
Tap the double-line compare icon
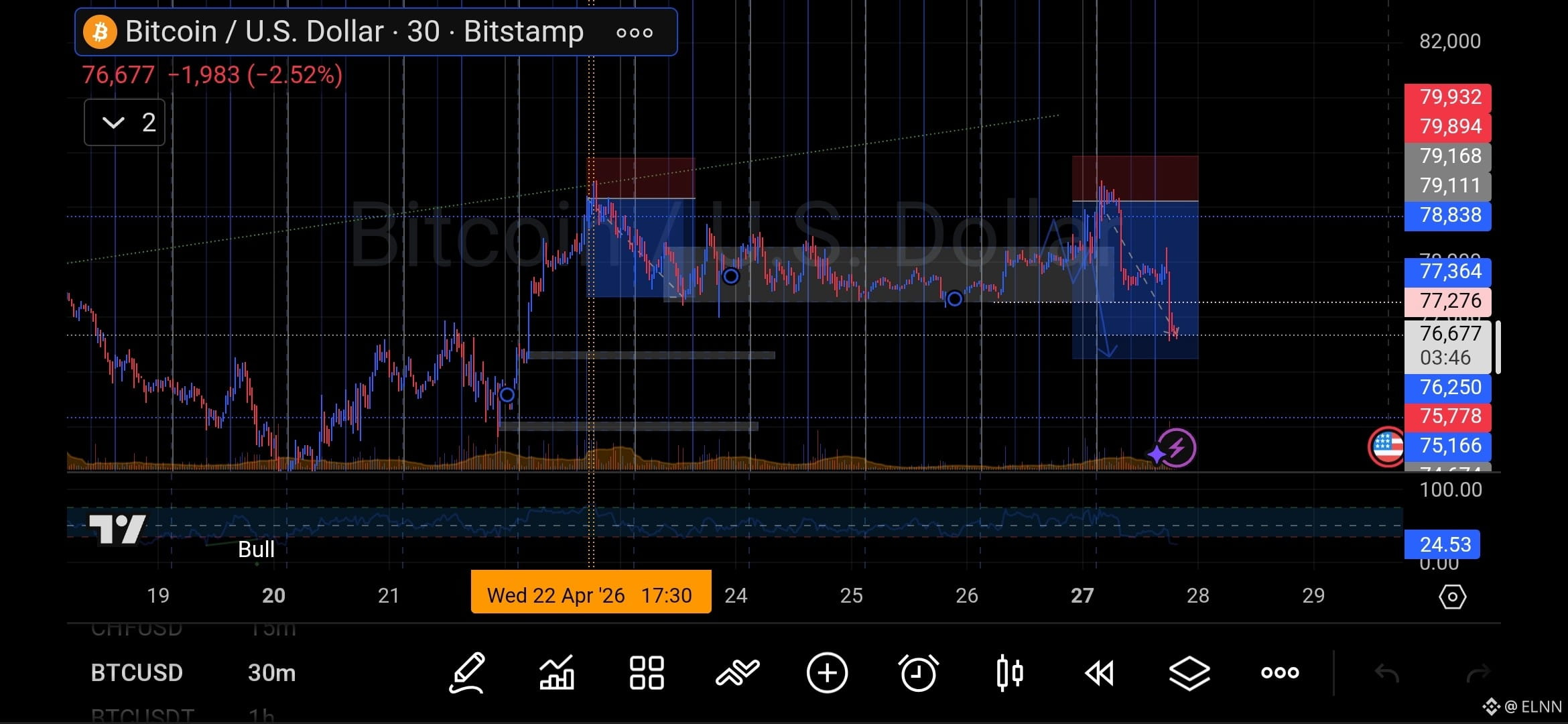tap(737, 672)
